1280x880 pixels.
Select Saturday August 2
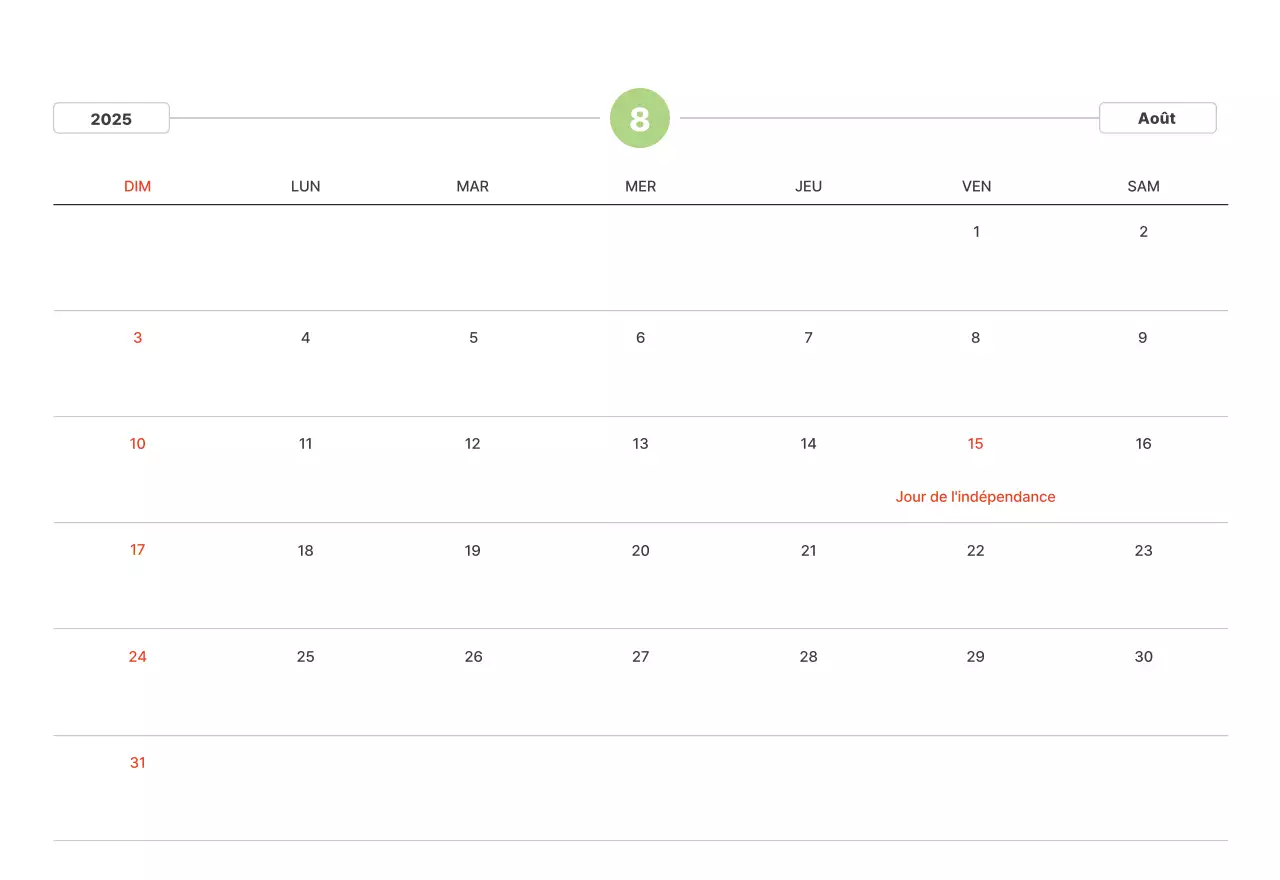1143,232
